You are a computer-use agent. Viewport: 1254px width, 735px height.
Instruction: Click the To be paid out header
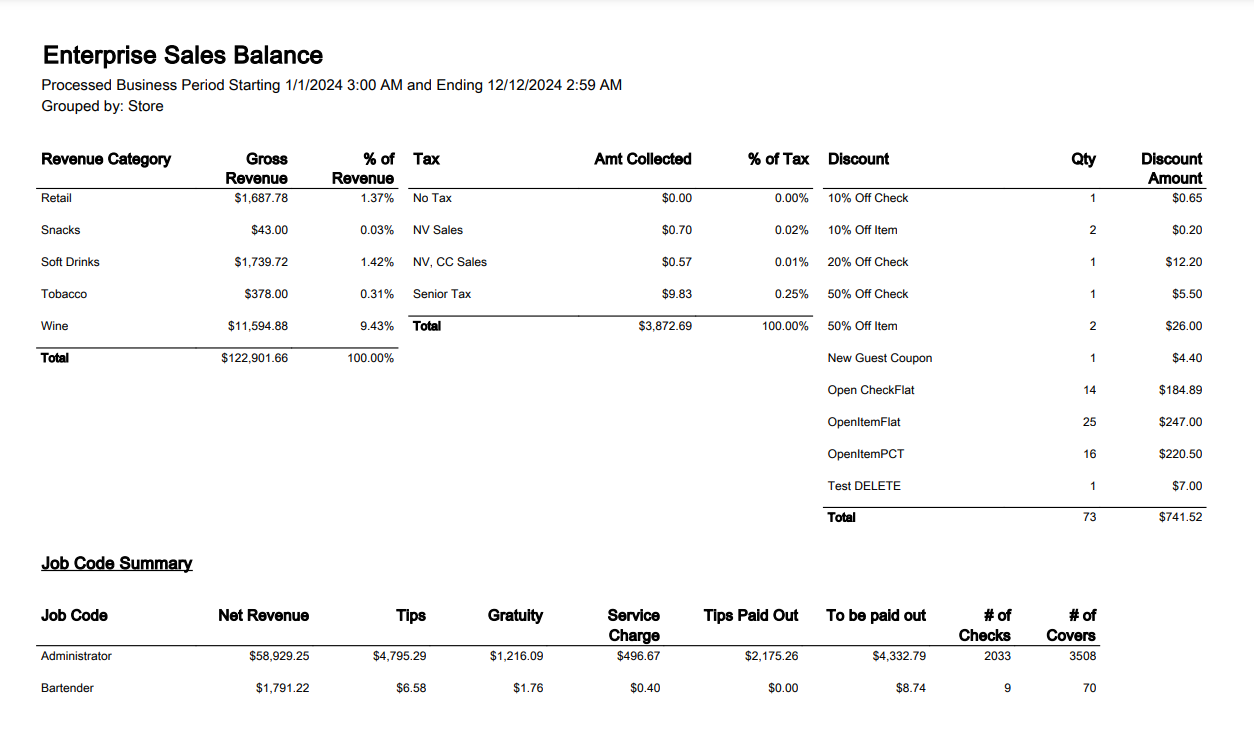876,615
